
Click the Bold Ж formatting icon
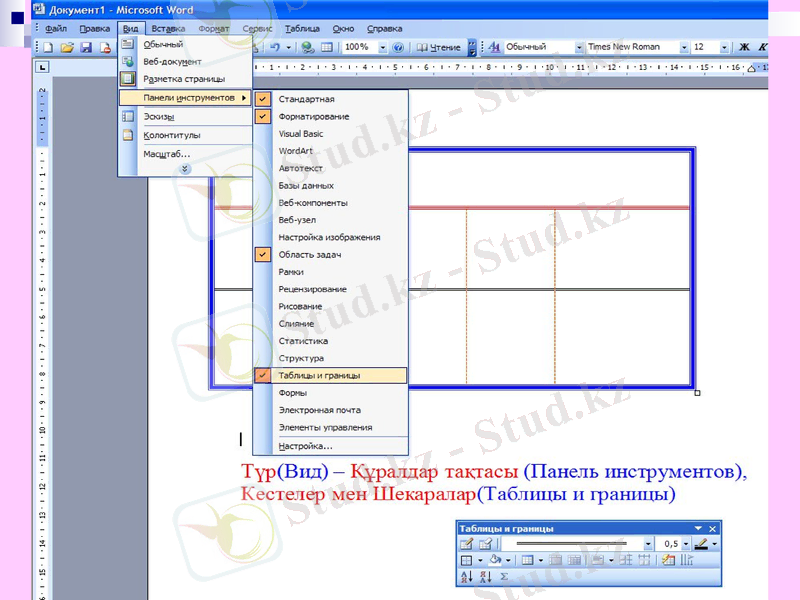(743, 47)
